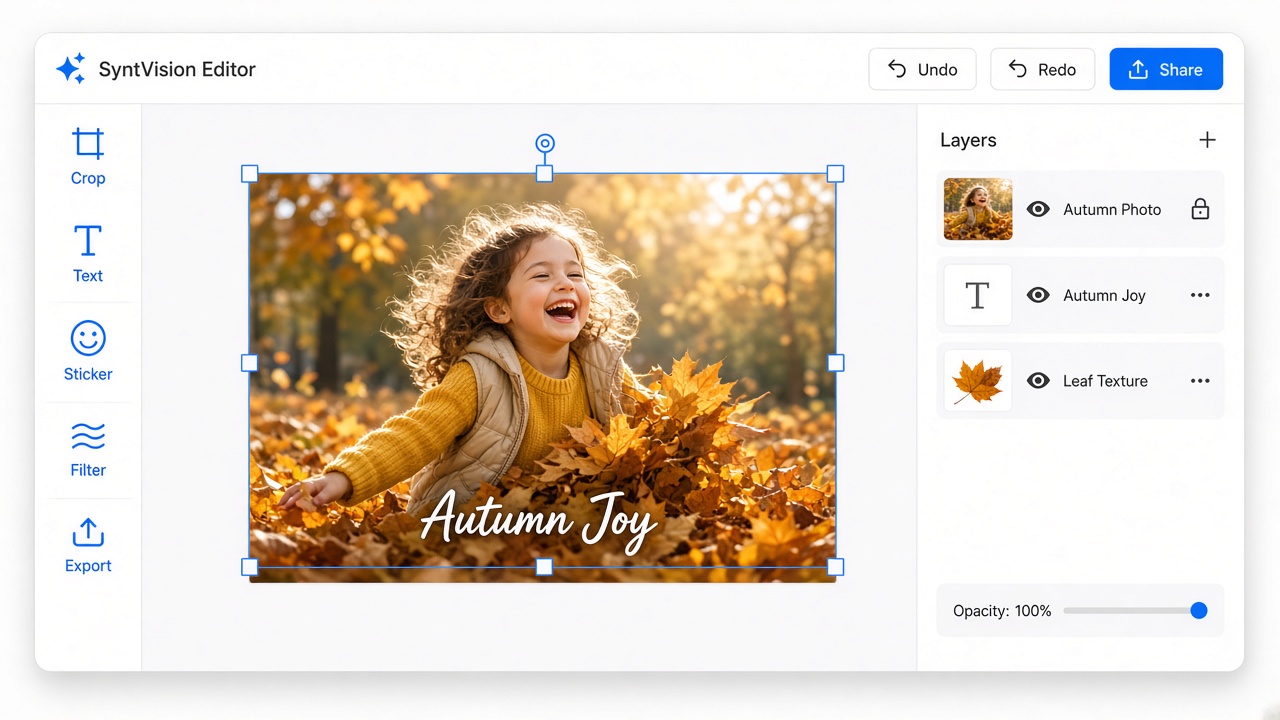Click the Leaf Texture layer name
This screenshot has width=1280, height=720.
(x=1105, y=381)
